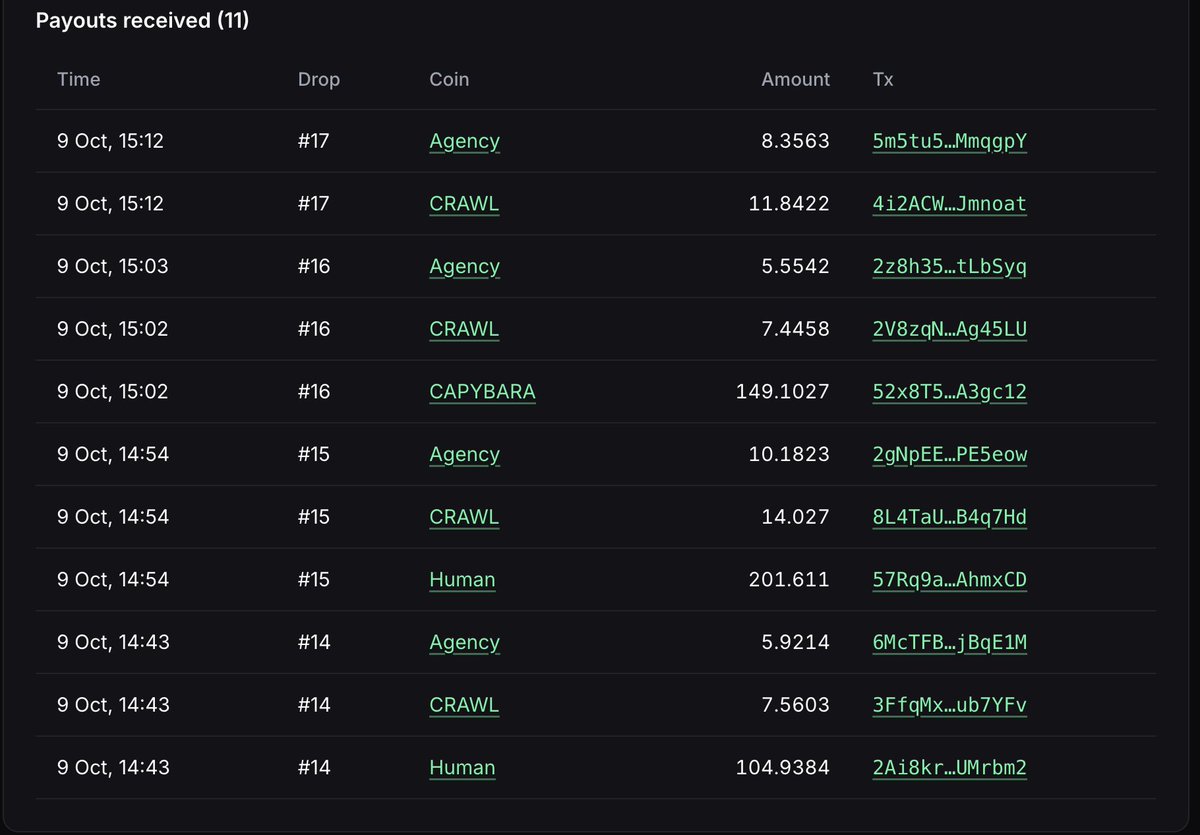Select the amount 5.9214
The width and height of the screenshot is (1200, 835).
tap(794, 642)
